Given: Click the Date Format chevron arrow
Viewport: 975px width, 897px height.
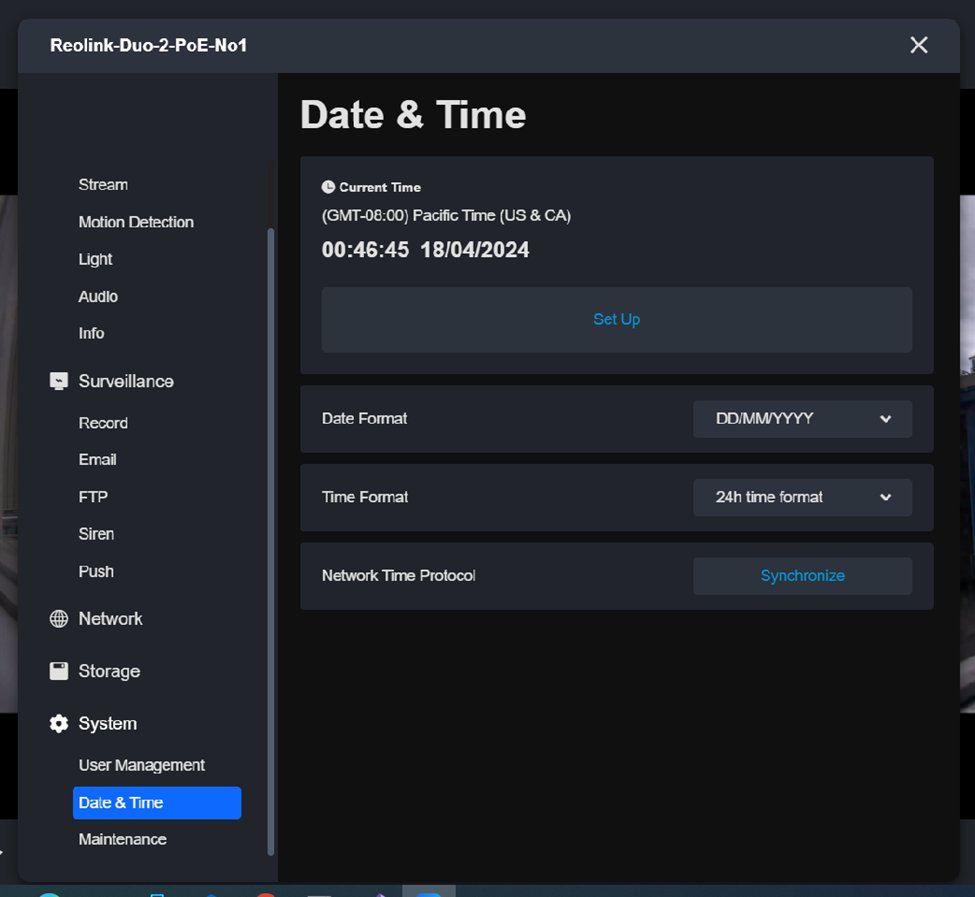Looking at the screenshot, I should [x=885, y=419].
